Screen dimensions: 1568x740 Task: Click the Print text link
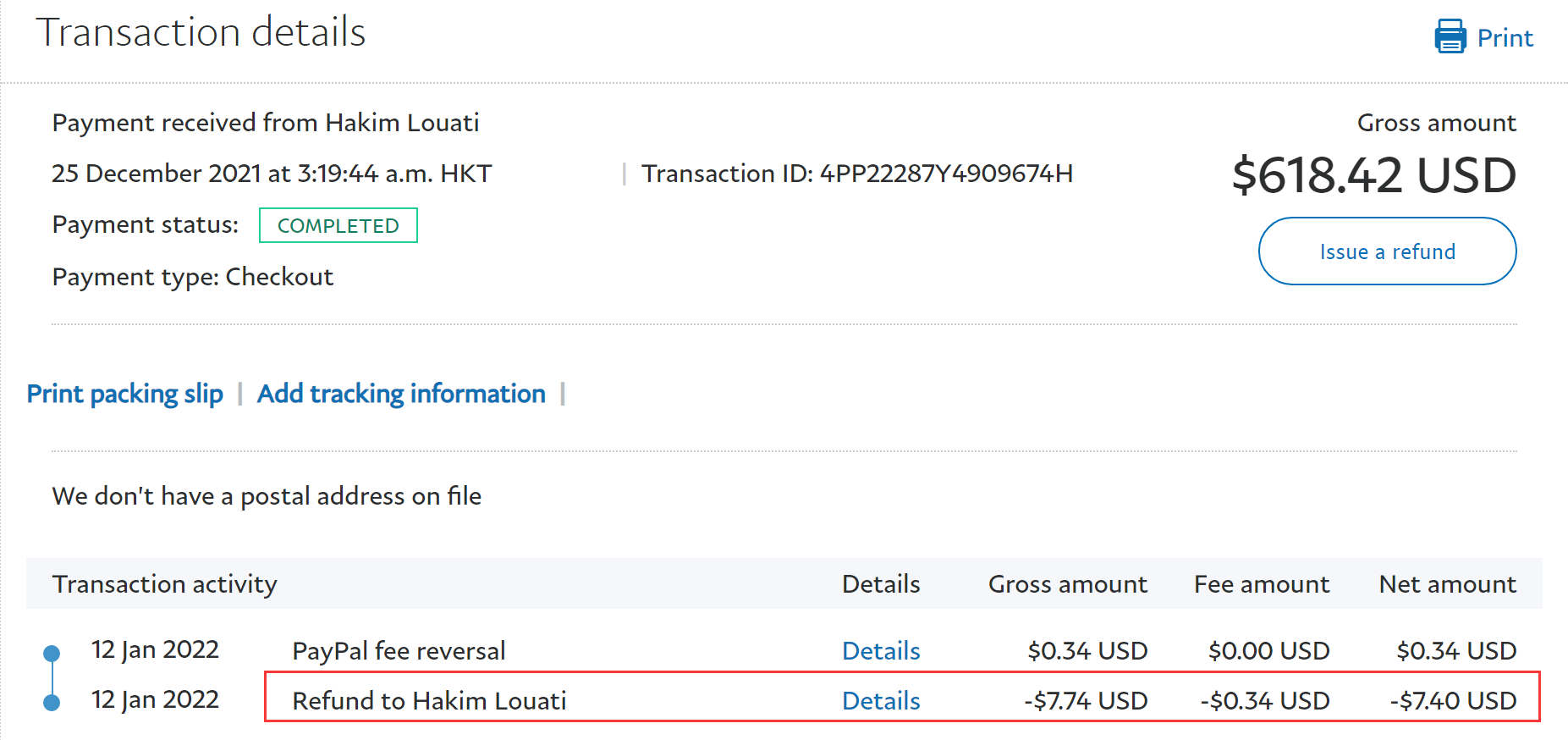(x=1505, y=38)
